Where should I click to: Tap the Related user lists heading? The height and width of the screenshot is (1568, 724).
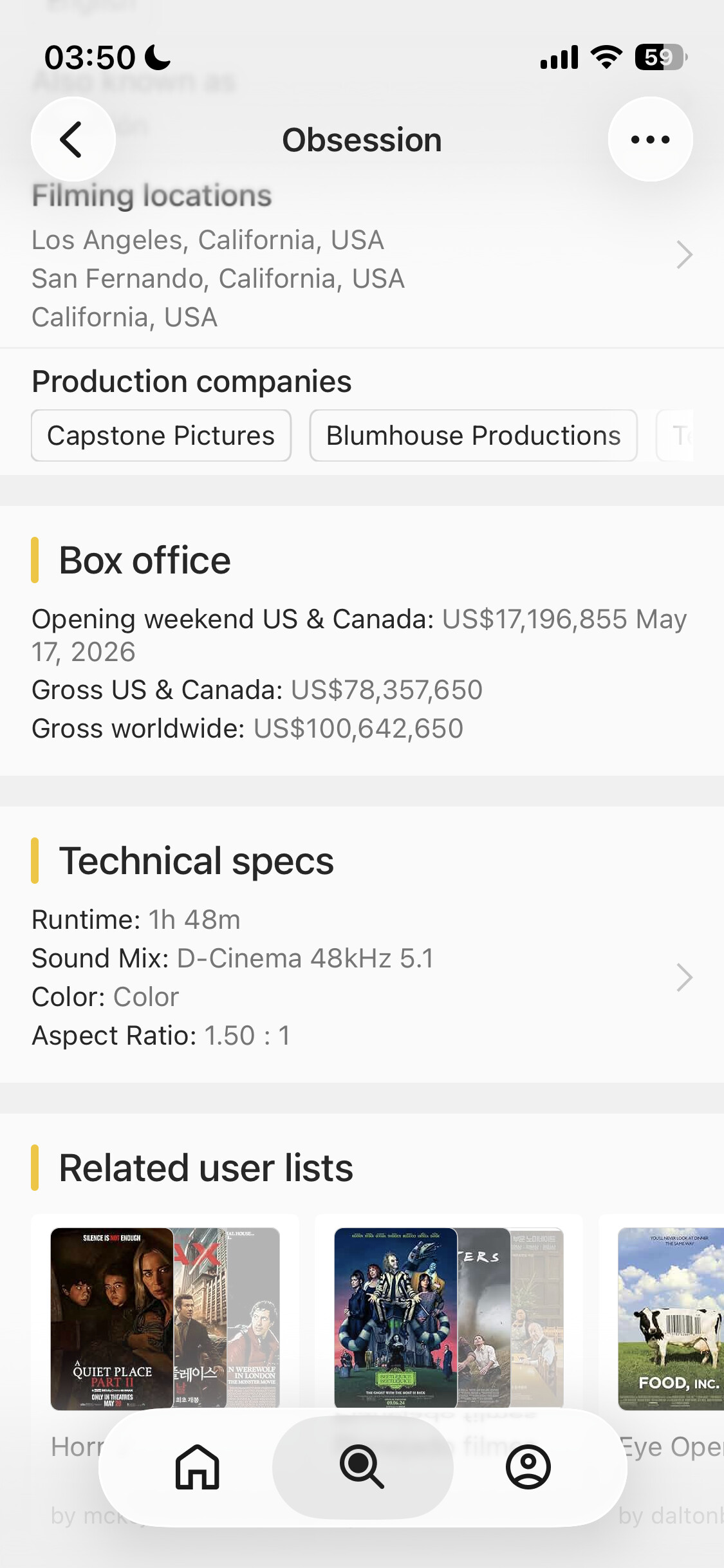(x=206, y=1168)
